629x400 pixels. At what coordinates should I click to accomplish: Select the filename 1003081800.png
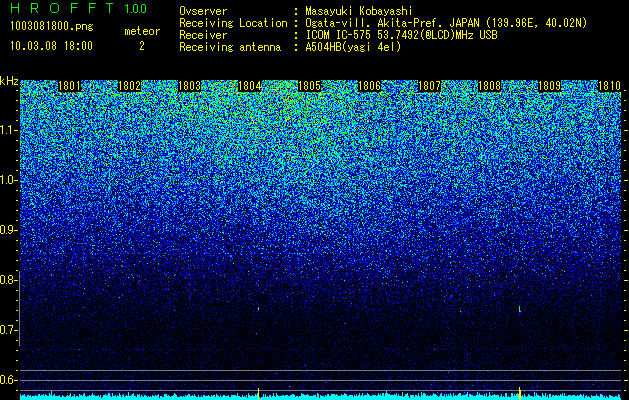click(x=52, y=27)
